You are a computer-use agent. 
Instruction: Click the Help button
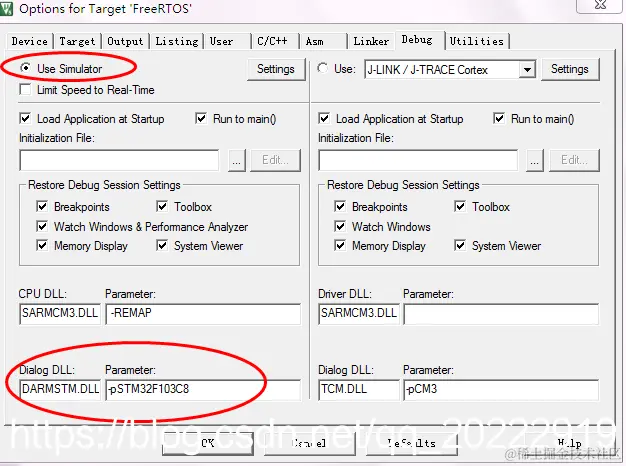(569, 443)
